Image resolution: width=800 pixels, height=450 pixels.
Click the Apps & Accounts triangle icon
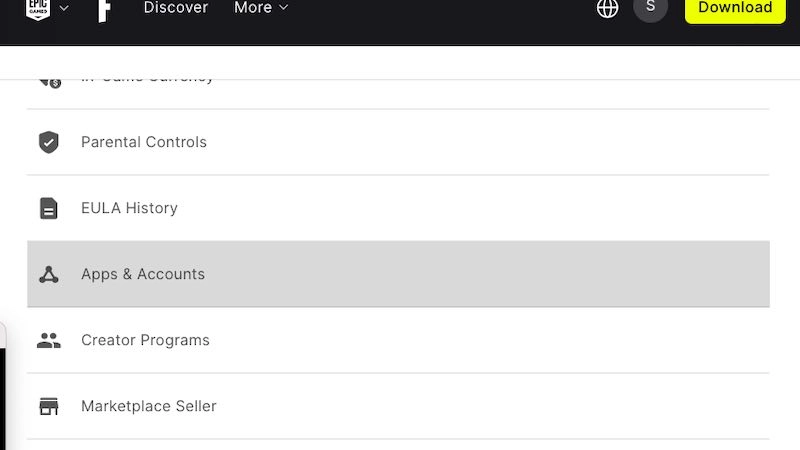click(48, 274)
